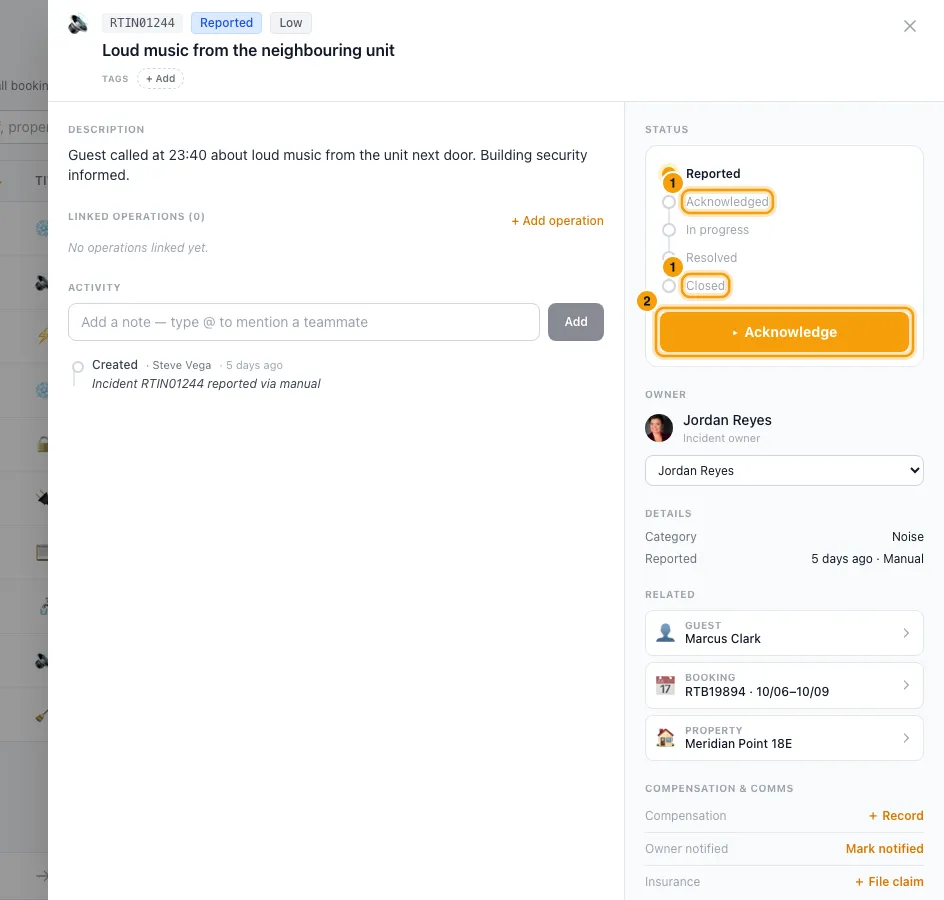Click the Jordan Reyes owner name
The width and height of the screenshot is (944, 900).
pos(727,420)
